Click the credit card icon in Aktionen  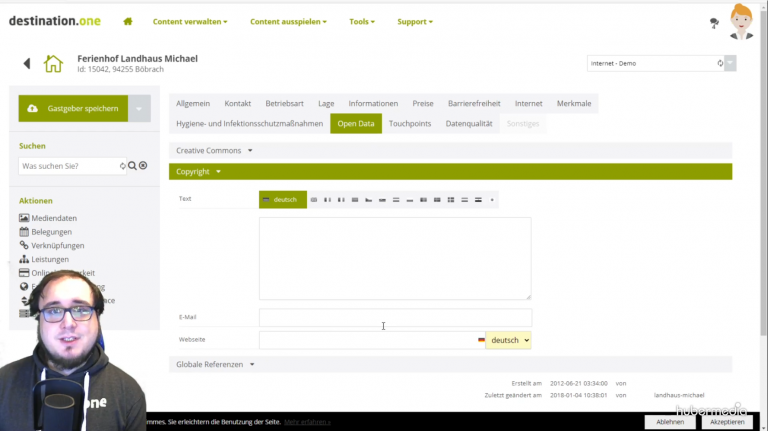(24, 273)
